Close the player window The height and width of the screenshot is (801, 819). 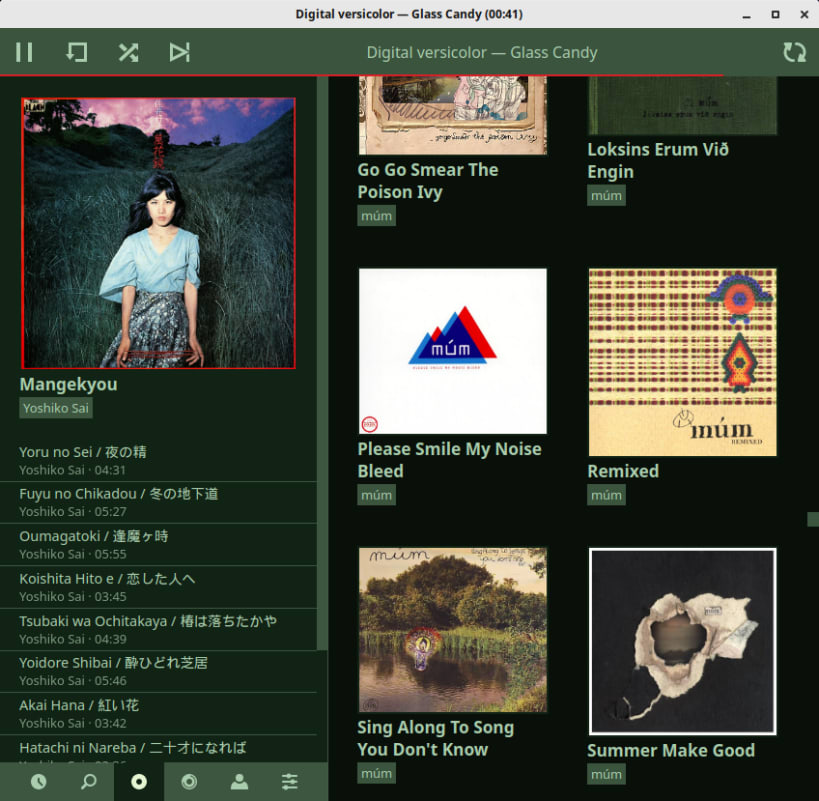(804, 15)
